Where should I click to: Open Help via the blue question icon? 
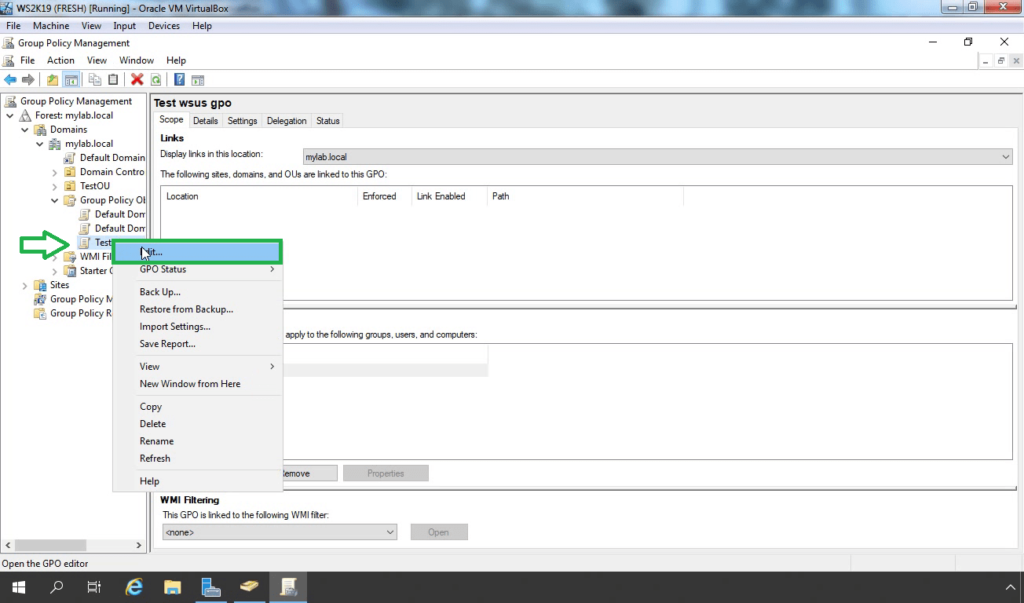(179, 80)
